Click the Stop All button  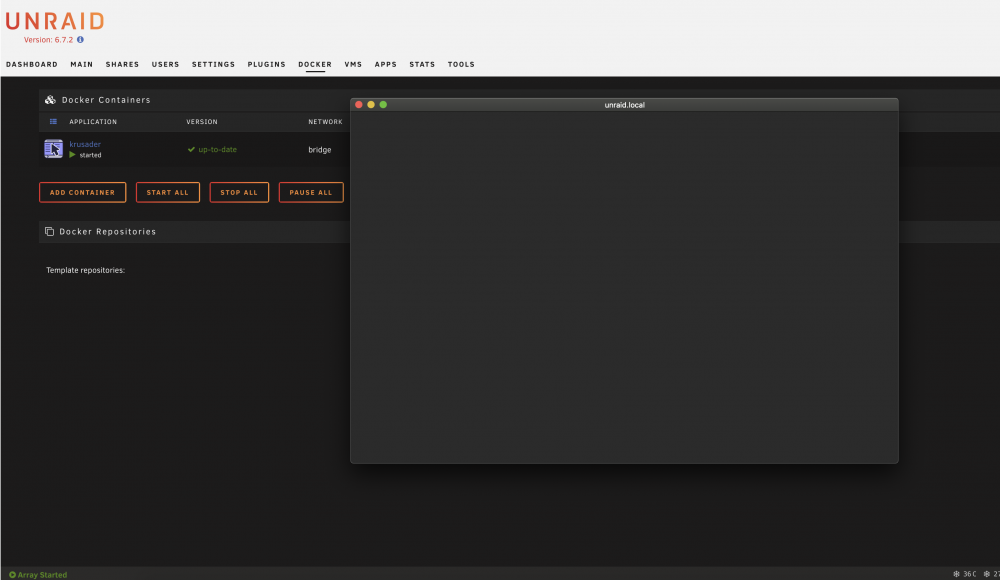[239, 193]
